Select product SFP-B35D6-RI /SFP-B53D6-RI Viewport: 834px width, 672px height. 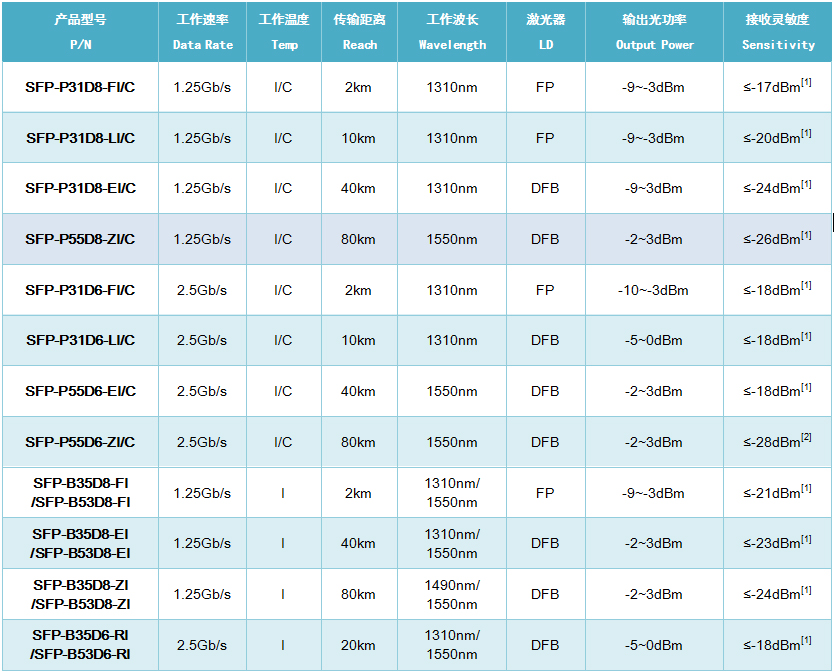point(80,645)
